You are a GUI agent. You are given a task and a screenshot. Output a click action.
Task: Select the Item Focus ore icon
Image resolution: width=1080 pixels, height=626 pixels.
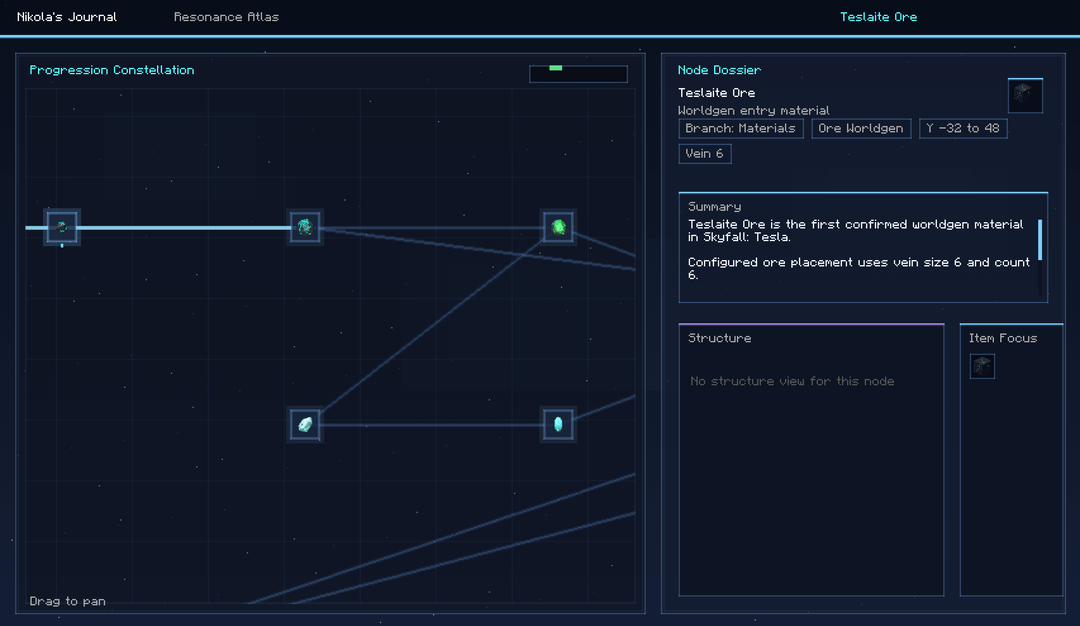tap(982, 366)
